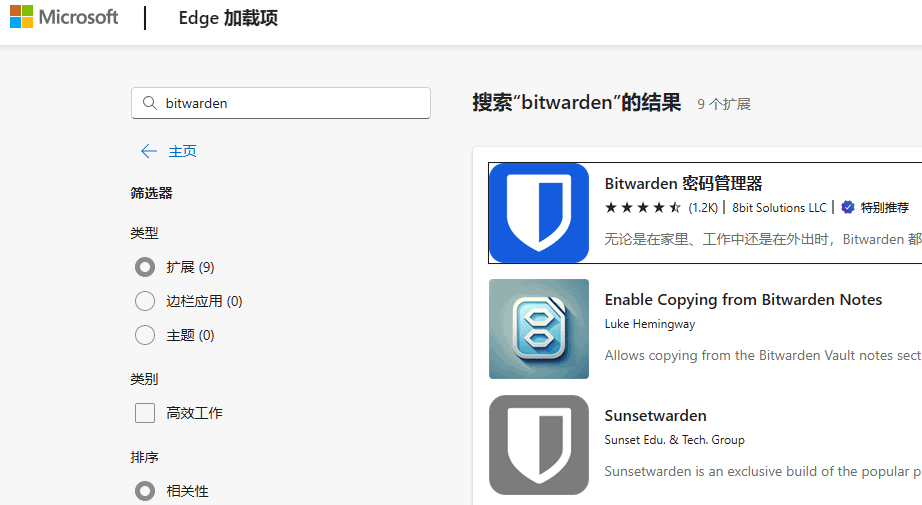Click the 特别推荐 label

tap(884, 208)
